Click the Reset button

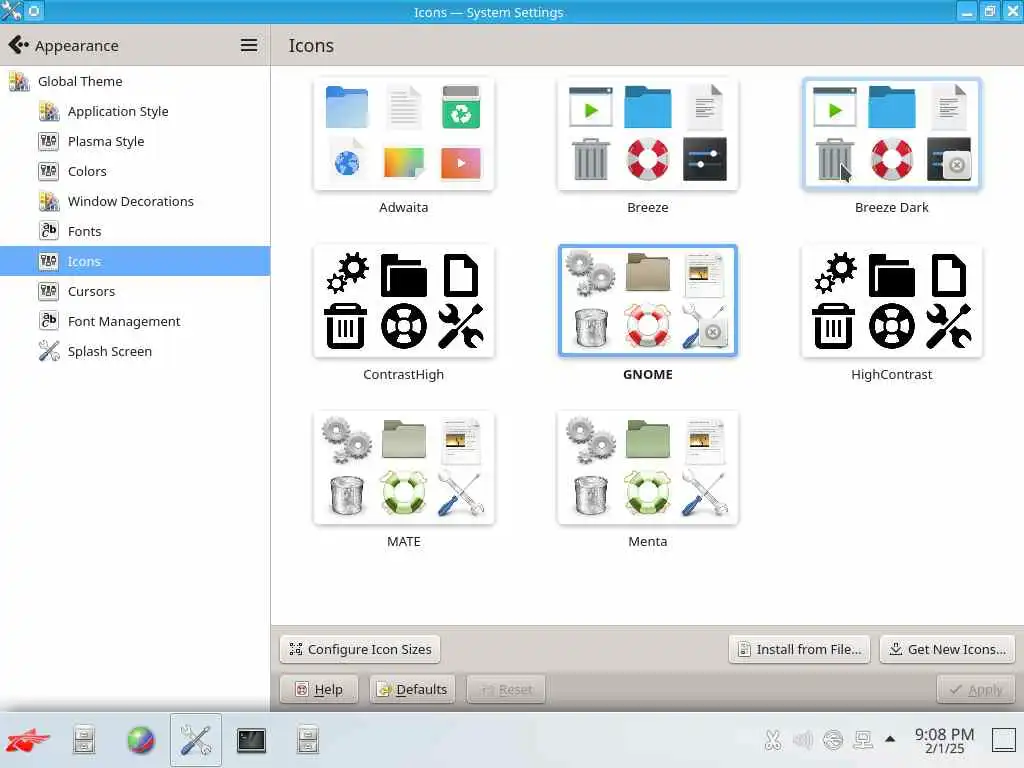pos(506,690)
